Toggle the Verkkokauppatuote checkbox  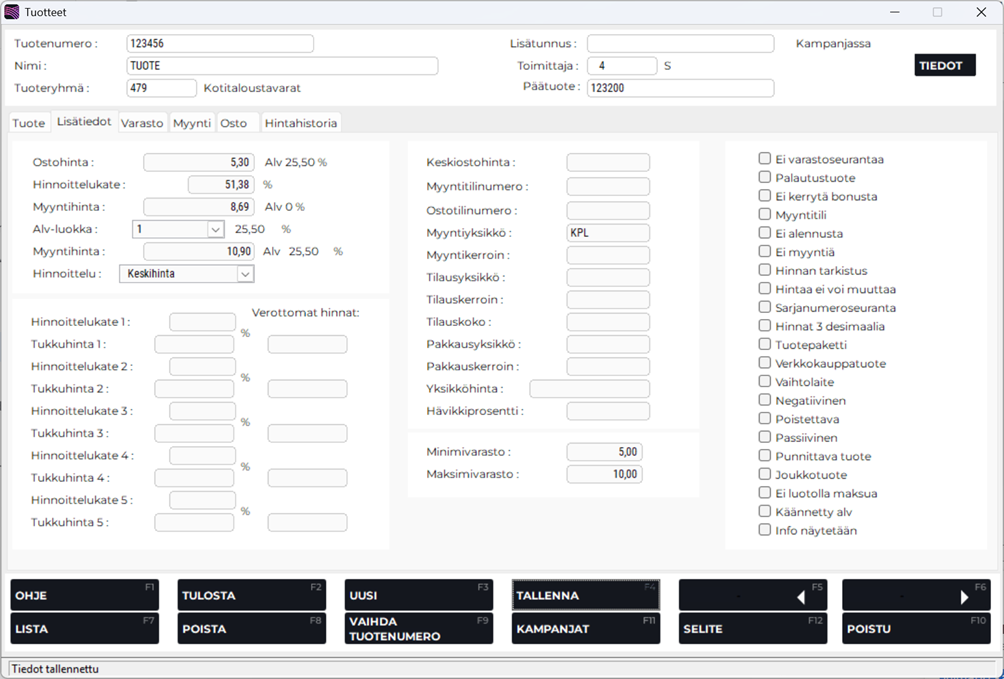[x=765, y=364]
